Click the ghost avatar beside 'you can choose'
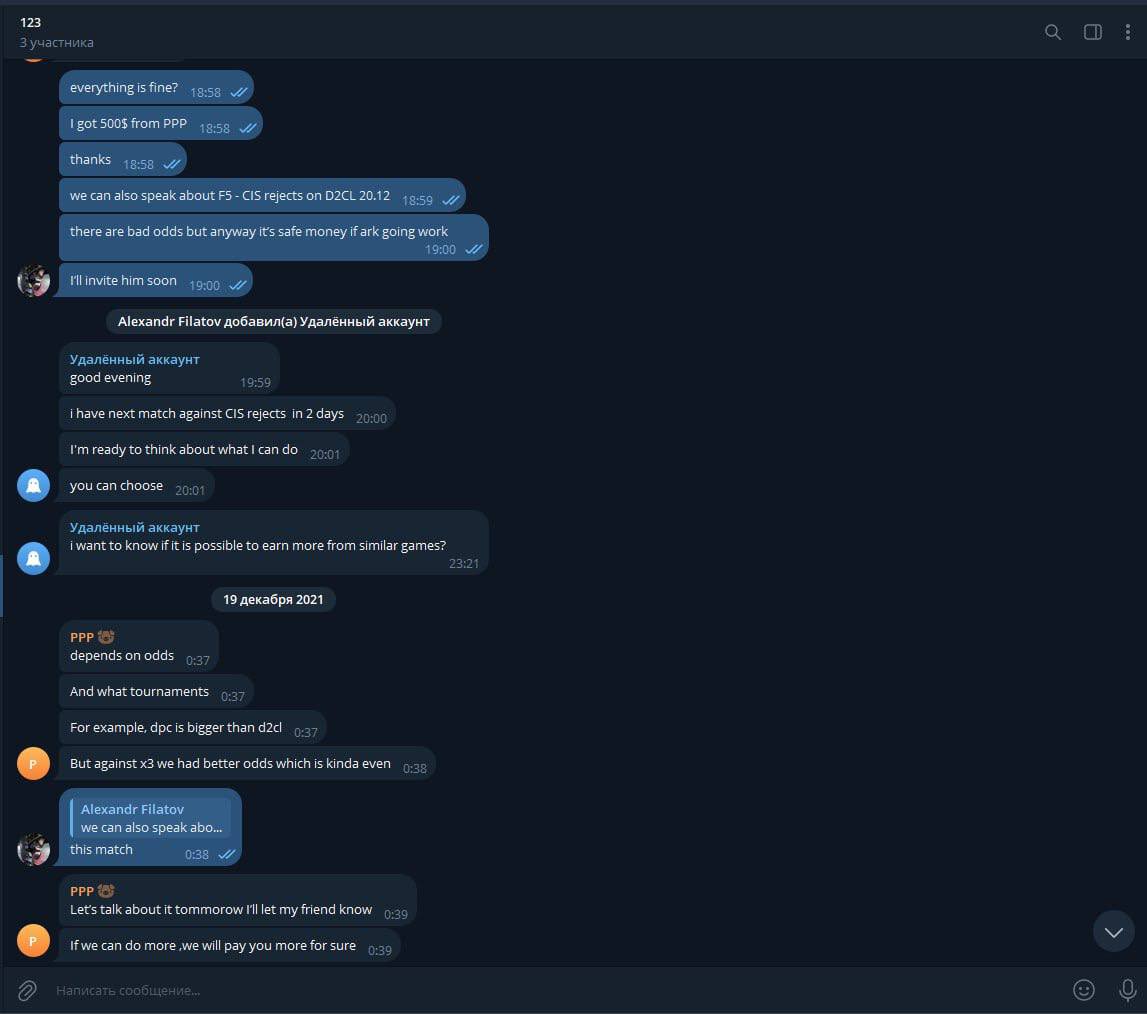 (x=34, y=485)
